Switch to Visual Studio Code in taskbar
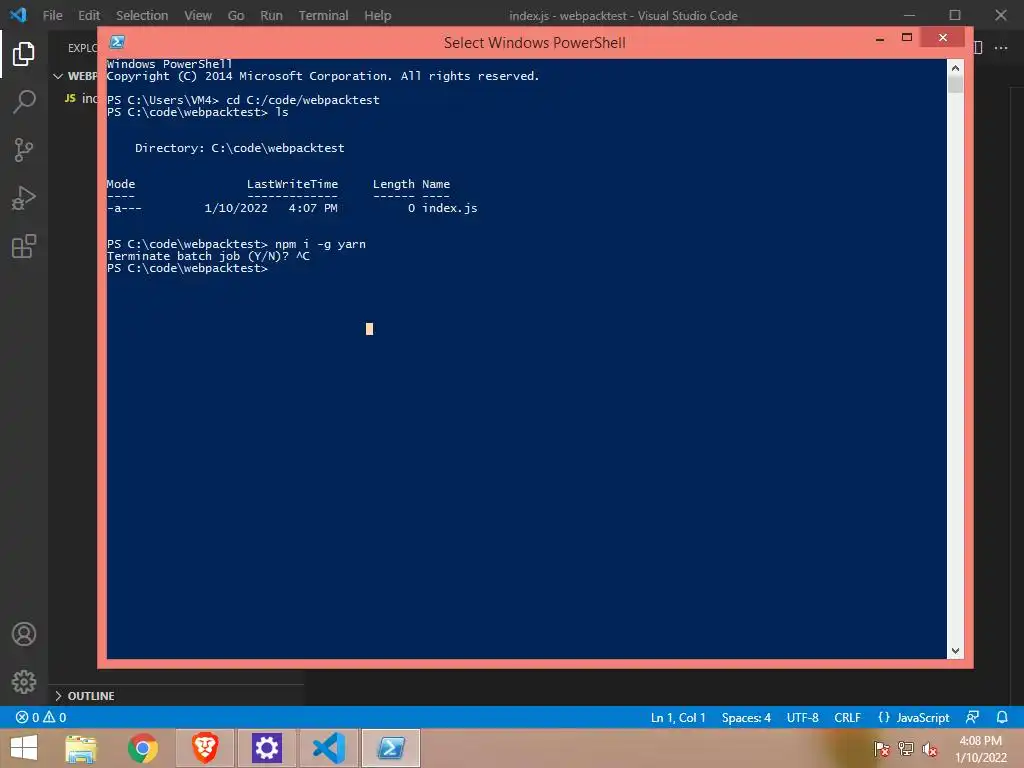Screen dimensions: 1024x768 (x=329, y=748)
